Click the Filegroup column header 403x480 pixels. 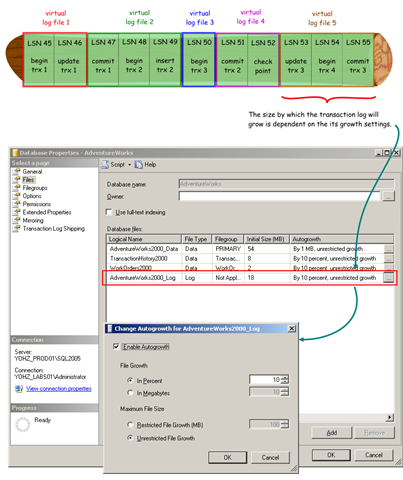pyautogui.click(x=228, y=239)
